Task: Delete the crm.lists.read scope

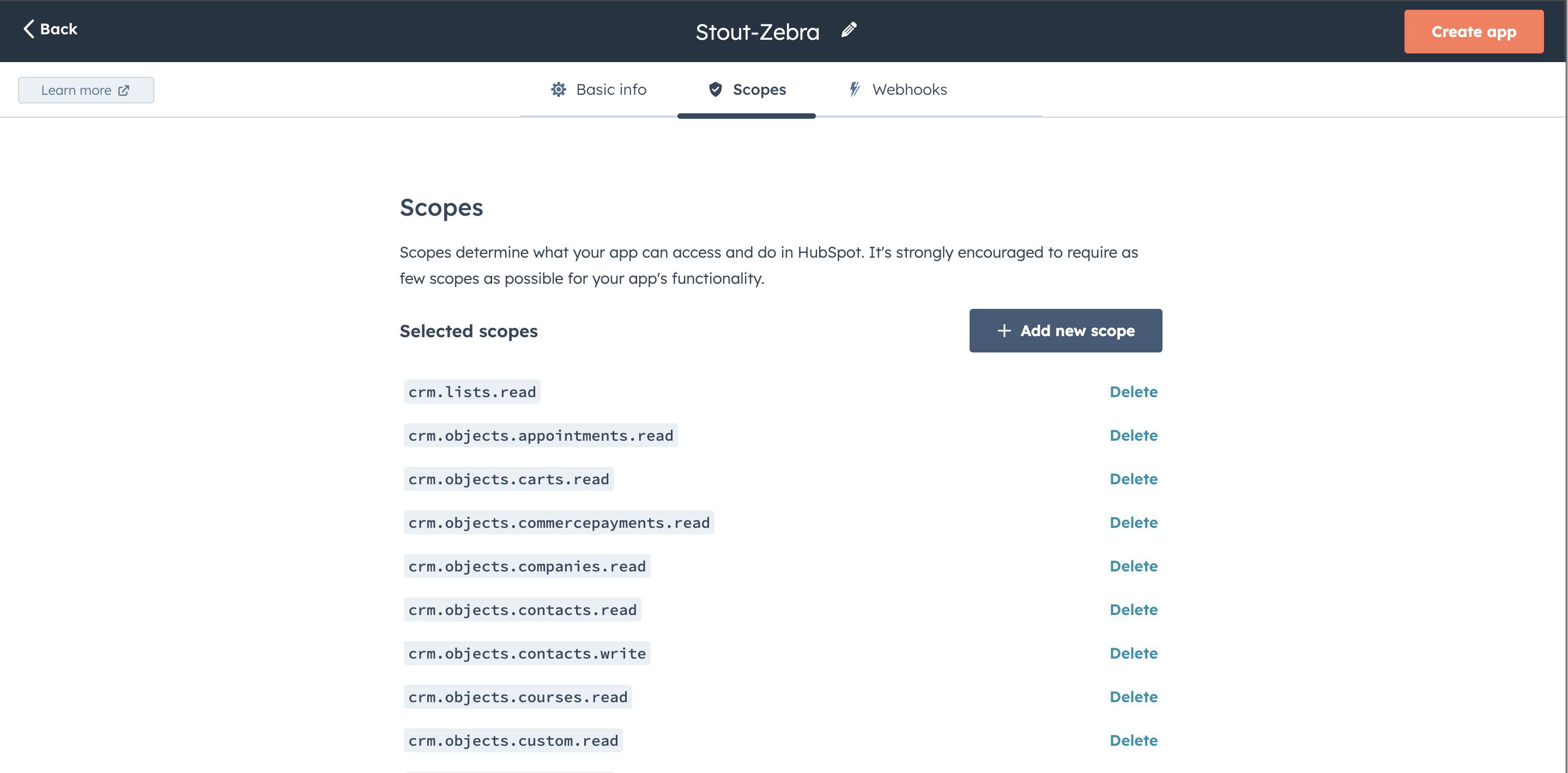Action: tap(1134, 392)
